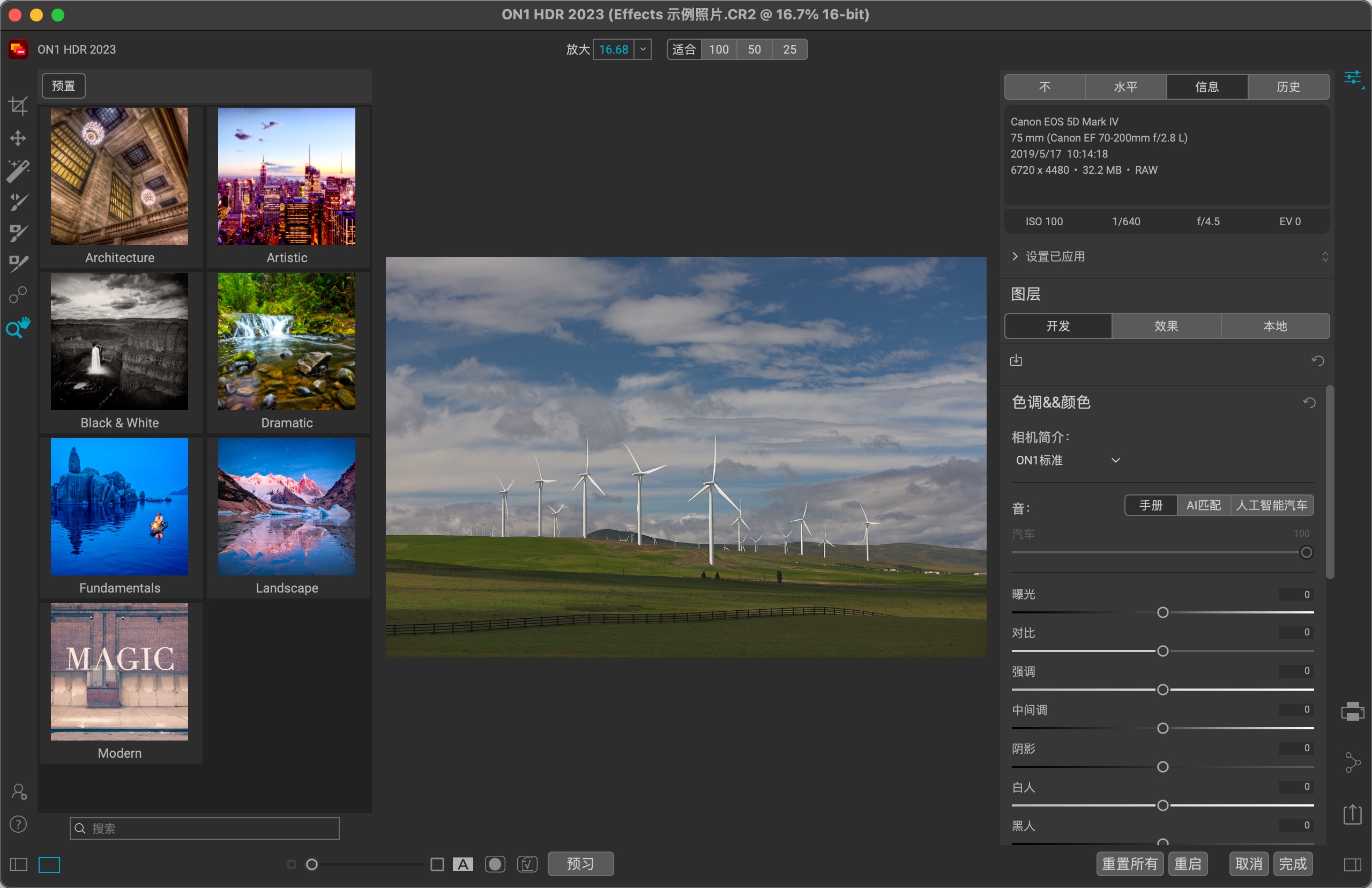Open the 本地 layer tab

coord(1275,327)
